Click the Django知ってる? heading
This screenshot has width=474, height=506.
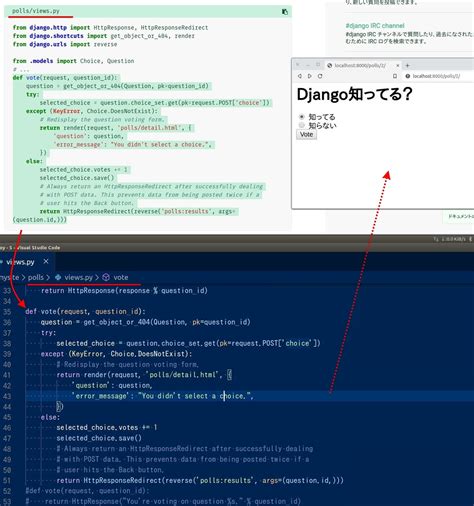coord(354,94)
